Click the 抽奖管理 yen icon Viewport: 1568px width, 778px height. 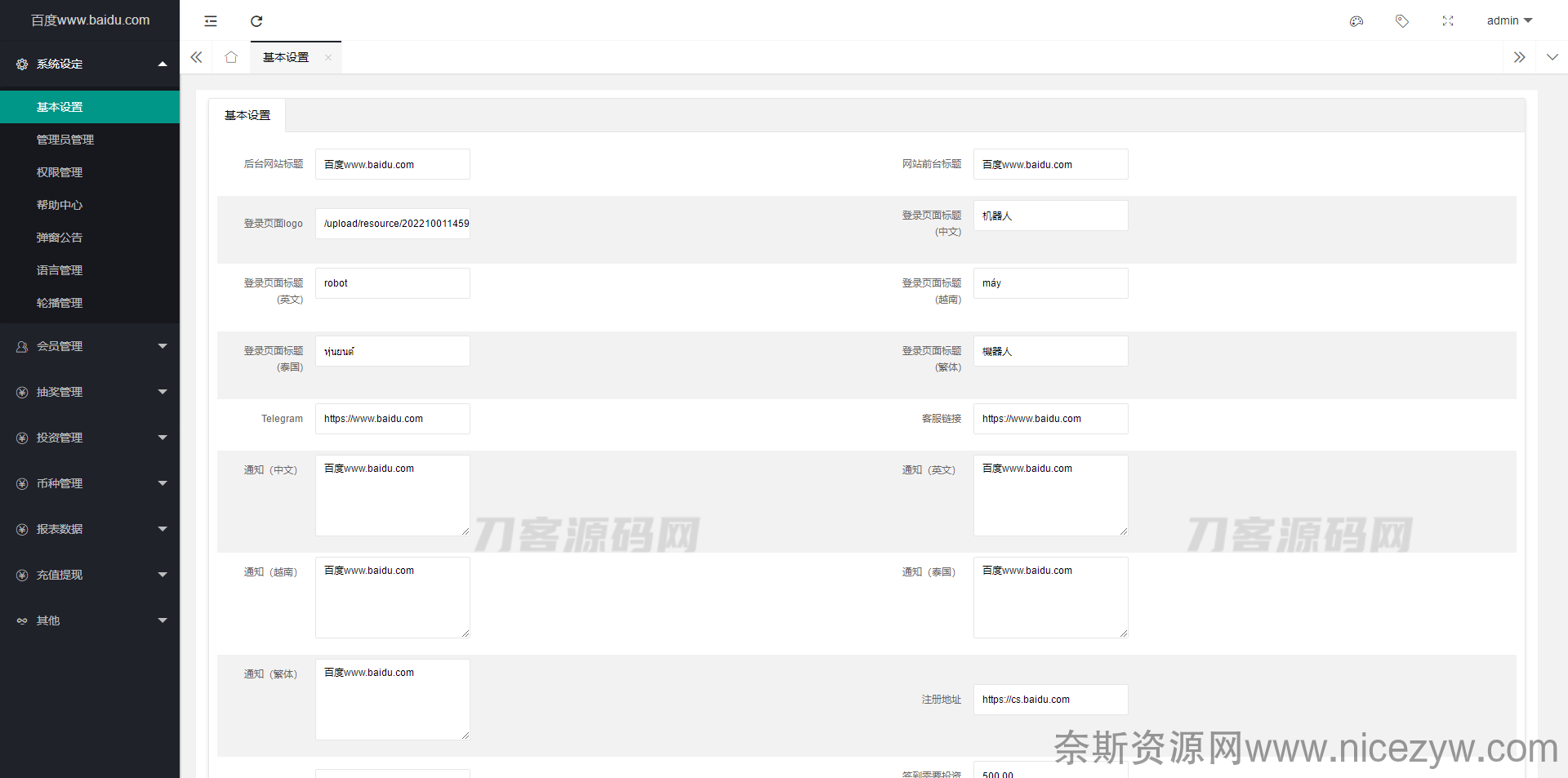coord(22,392)
